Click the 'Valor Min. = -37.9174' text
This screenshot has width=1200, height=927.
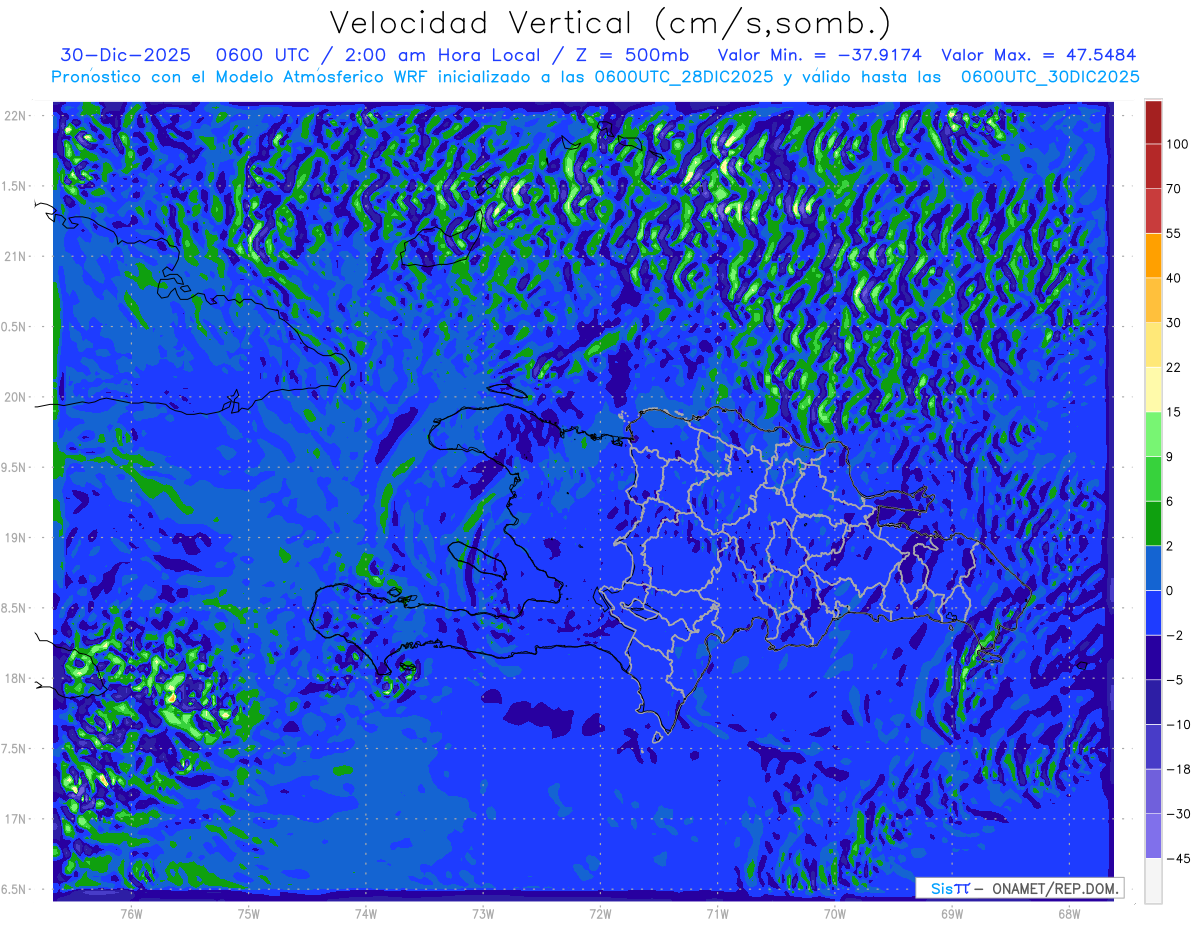[820, 55]
